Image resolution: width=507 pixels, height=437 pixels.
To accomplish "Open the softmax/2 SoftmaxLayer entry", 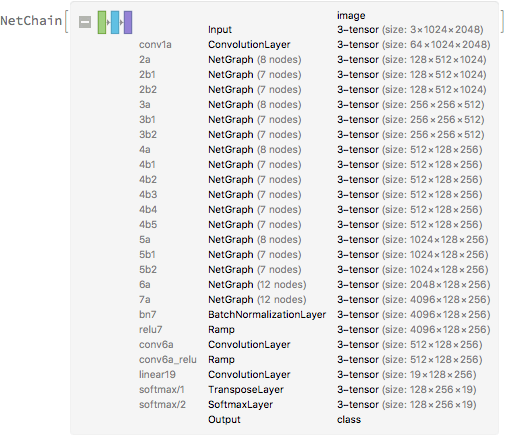I will [314, 405].
